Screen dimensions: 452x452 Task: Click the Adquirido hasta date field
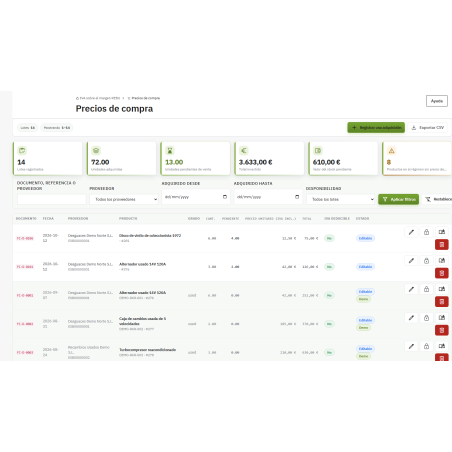pos(268,197)
